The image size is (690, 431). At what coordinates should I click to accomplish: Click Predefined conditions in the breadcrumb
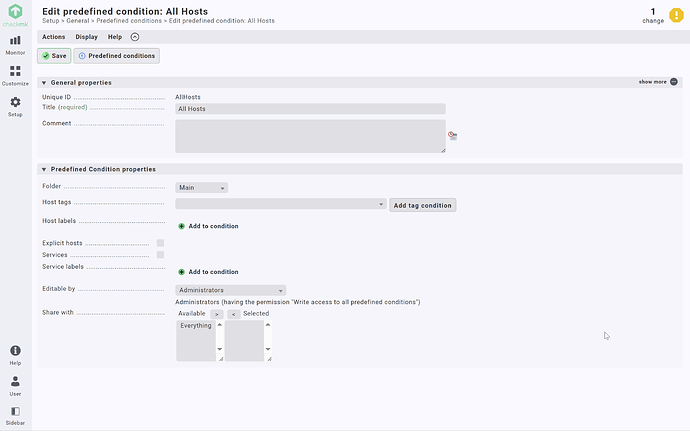coord(129,21)
